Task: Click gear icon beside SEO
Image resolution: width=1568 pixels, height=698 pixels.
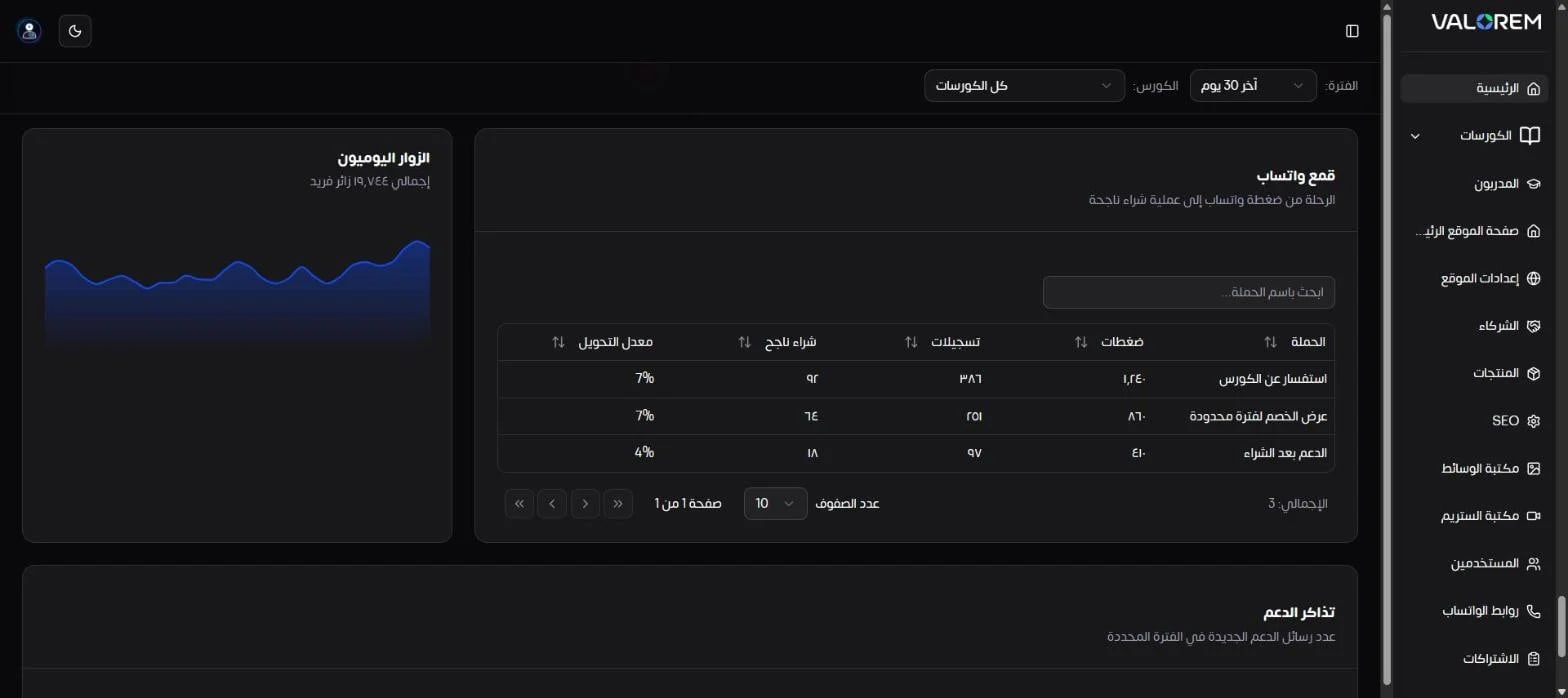Action: 1533,421
